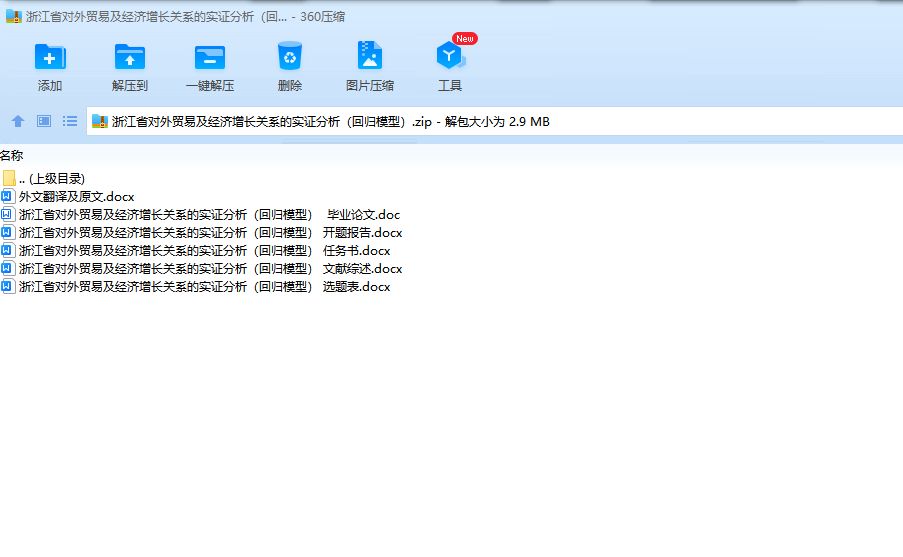
Task: Click the 一键解压 one-click extract icon
Action: coord(210,57)
